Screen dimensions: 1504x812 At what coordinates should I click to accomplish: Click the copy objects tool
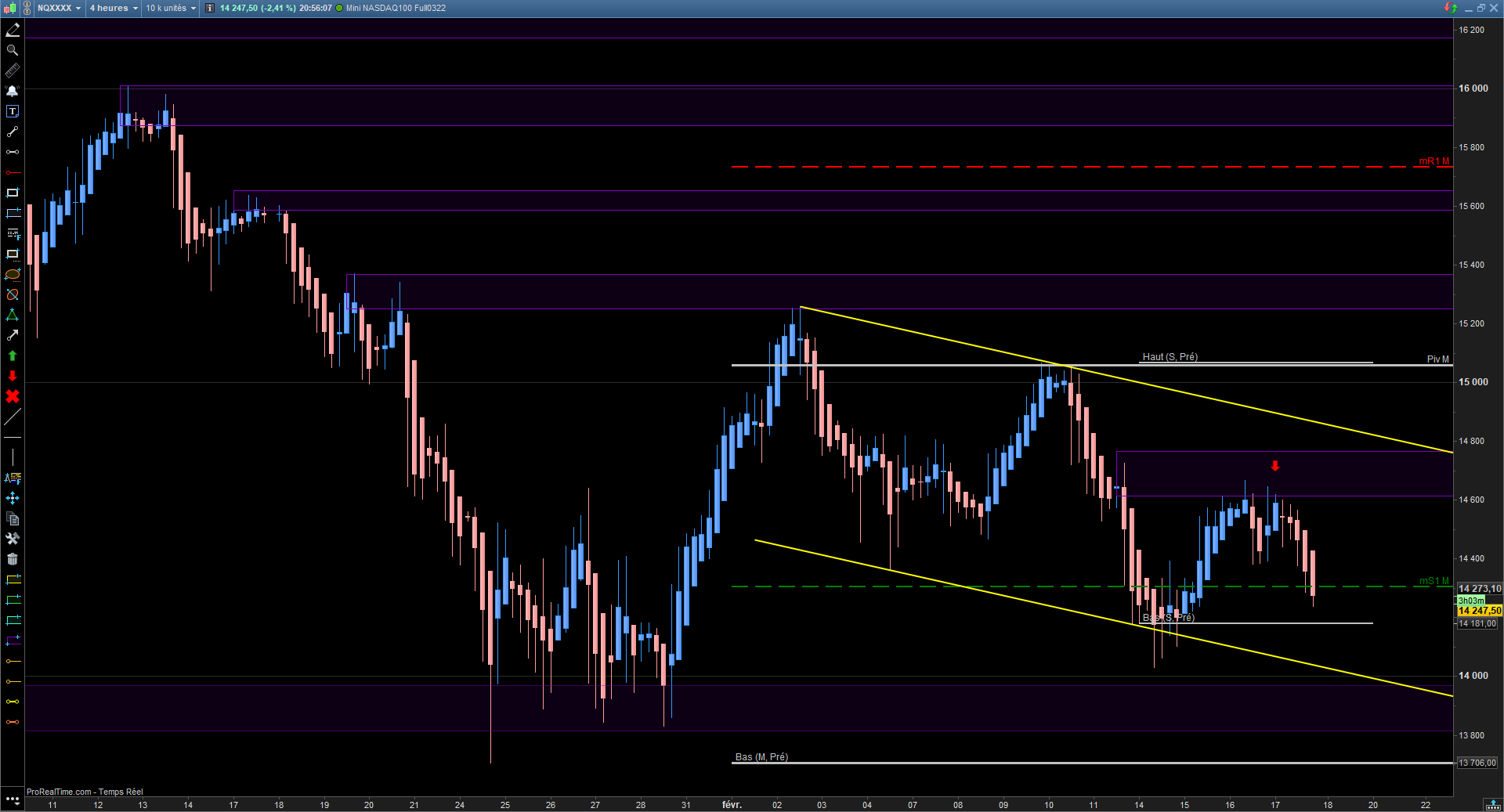click(x=13, y=518)
